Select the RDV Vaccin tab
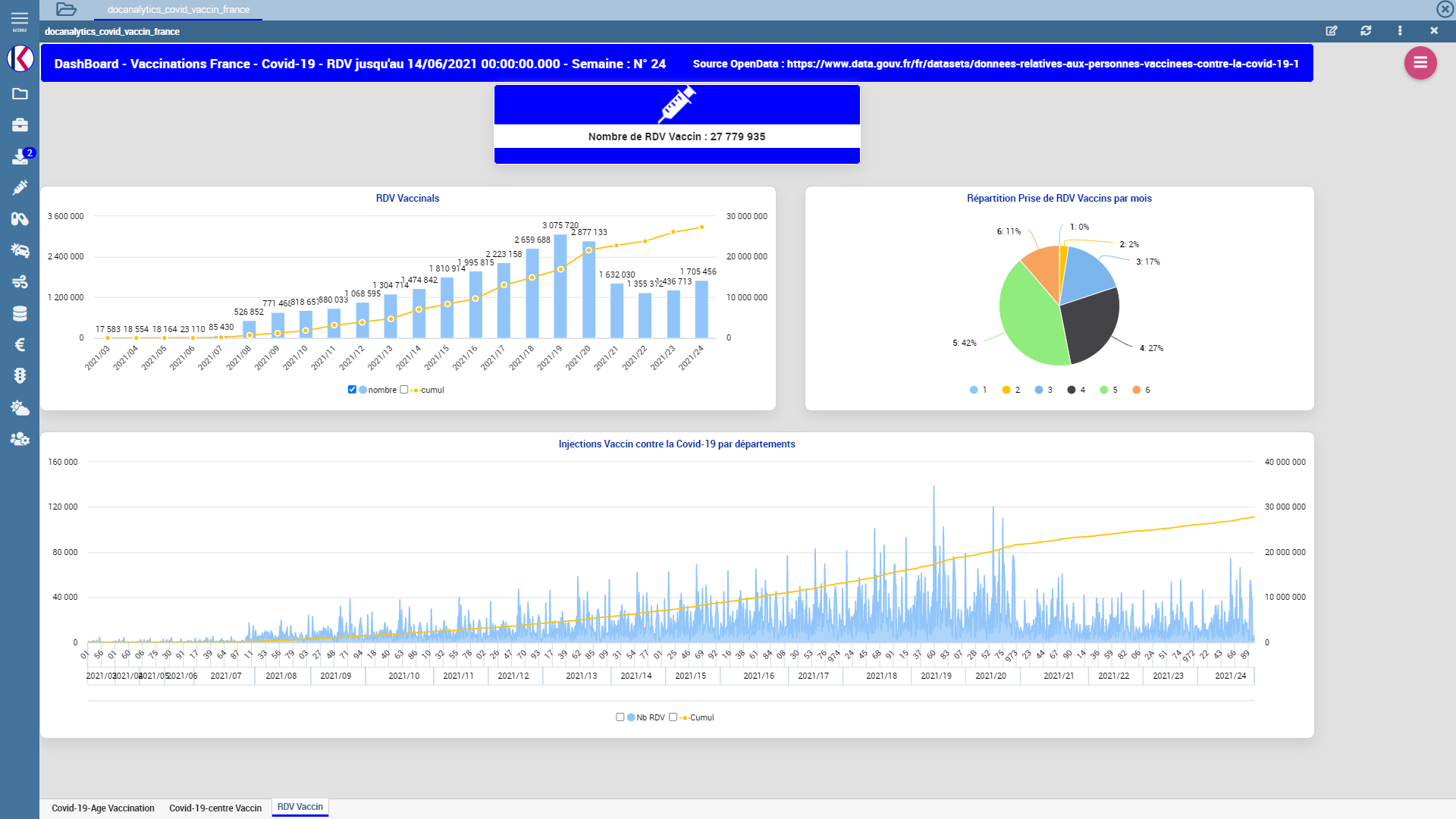The width and height of the screenshot is (1456, 819). pos(300,807)
